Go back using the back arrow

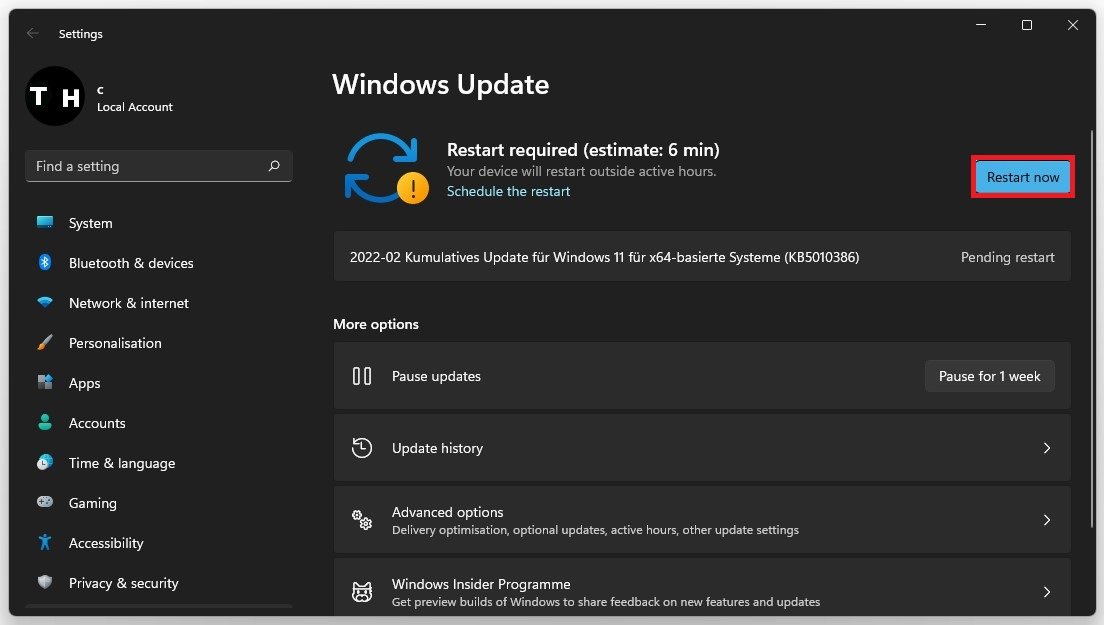click(x=33, y=33)
